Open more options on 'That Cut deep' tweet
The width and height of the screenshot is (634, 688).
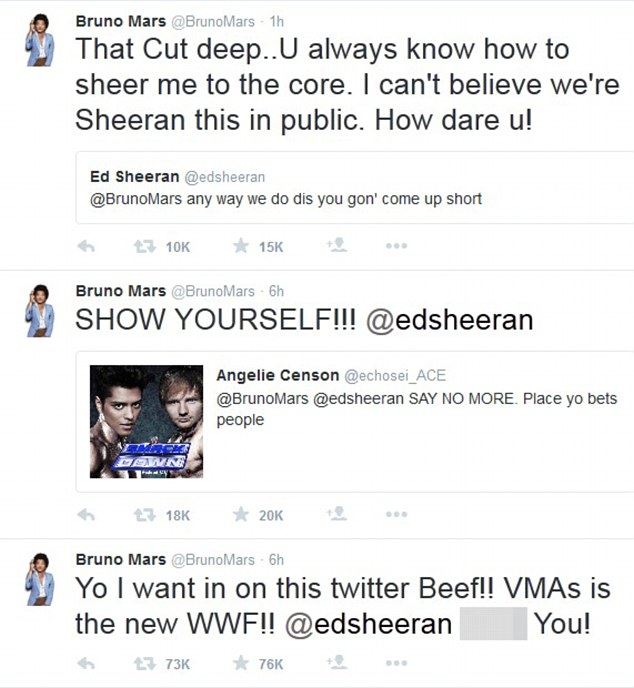click(396, 247)
